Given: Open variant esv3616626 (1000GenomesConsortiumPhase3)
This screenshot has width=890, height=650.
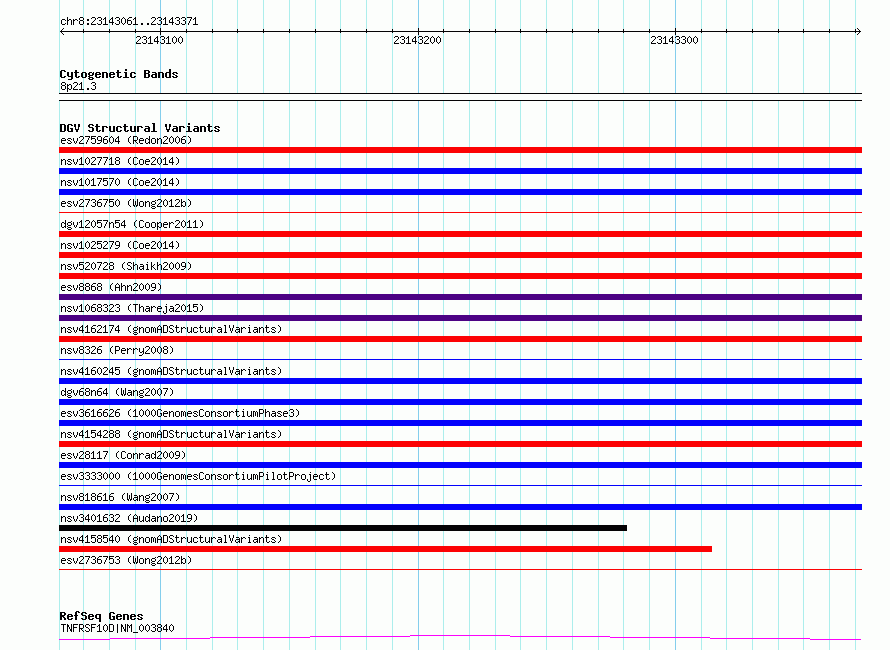Looking at the screenshot, I should coord(180,413).
